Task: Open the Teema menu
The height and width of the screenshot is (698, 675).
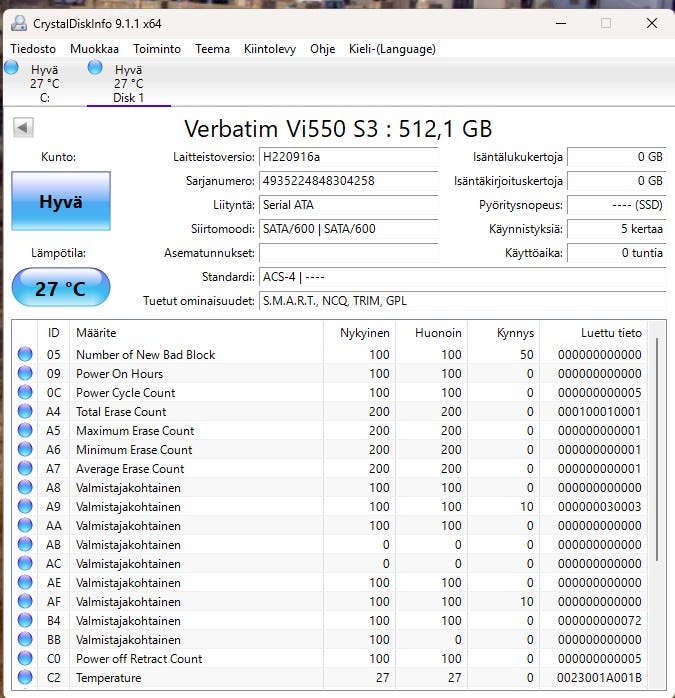Action: (x=212, y=49)
